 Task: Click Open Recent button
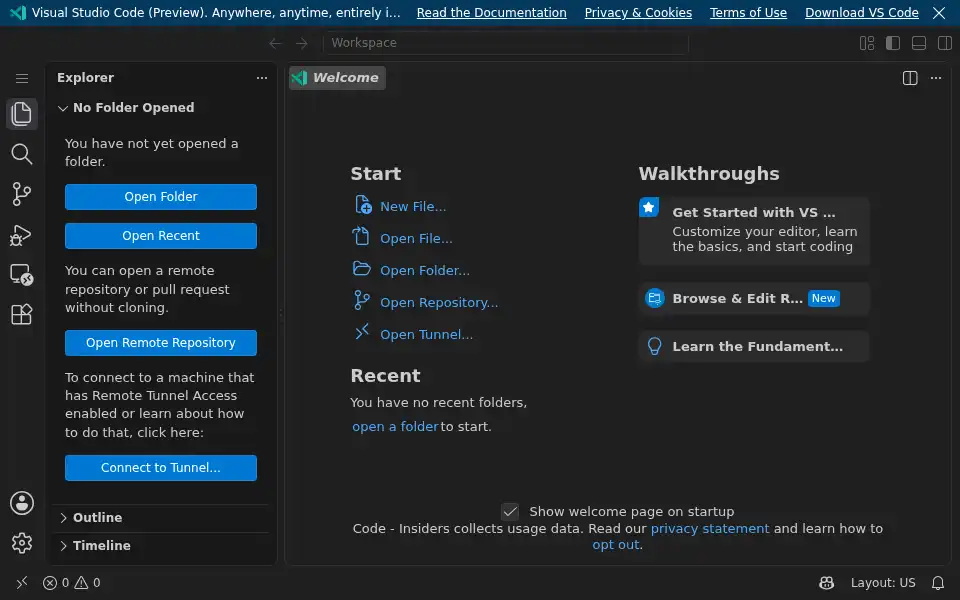[x=160, y=236]
